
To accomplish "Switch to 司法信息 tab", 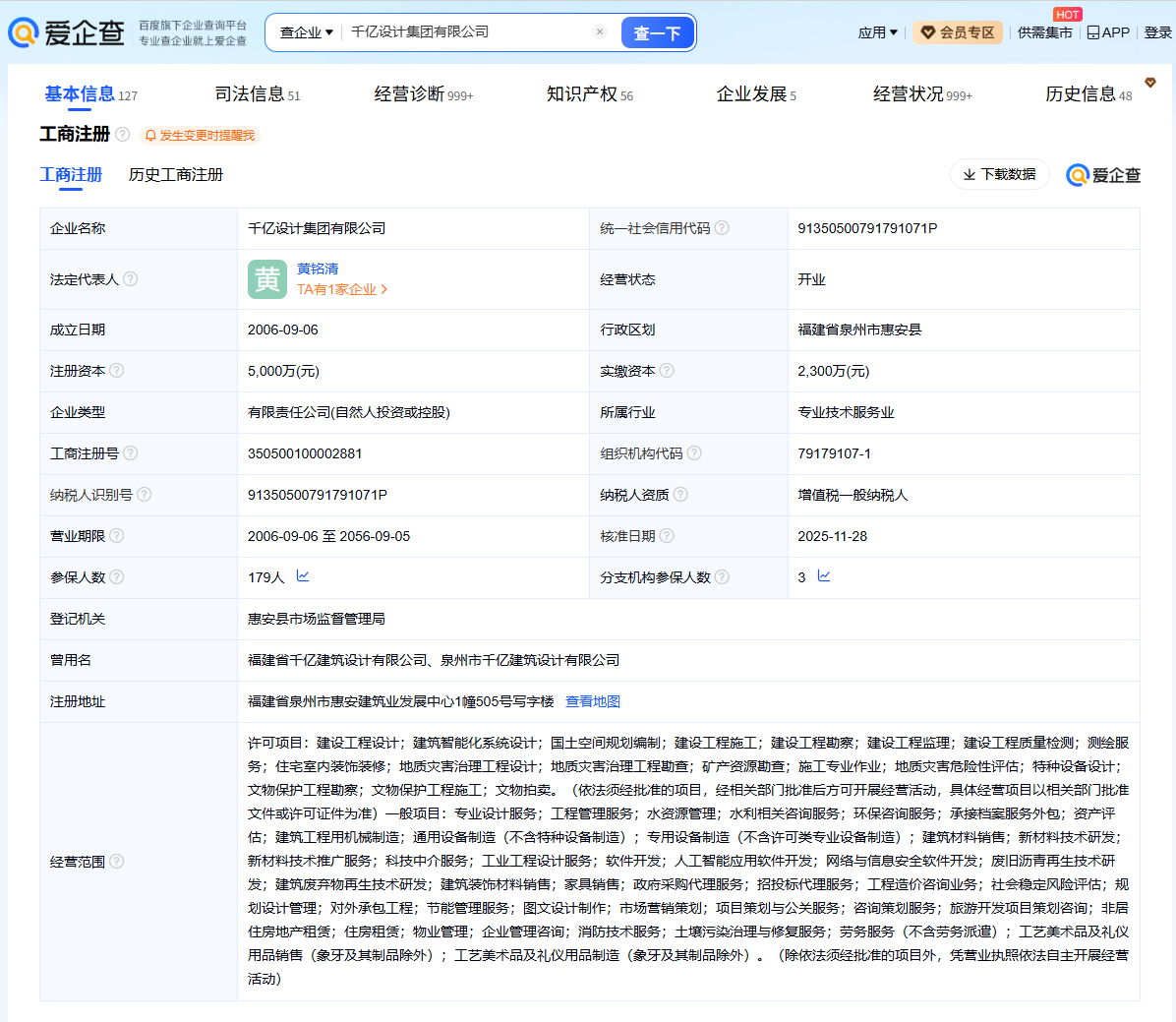I will 257,94.
